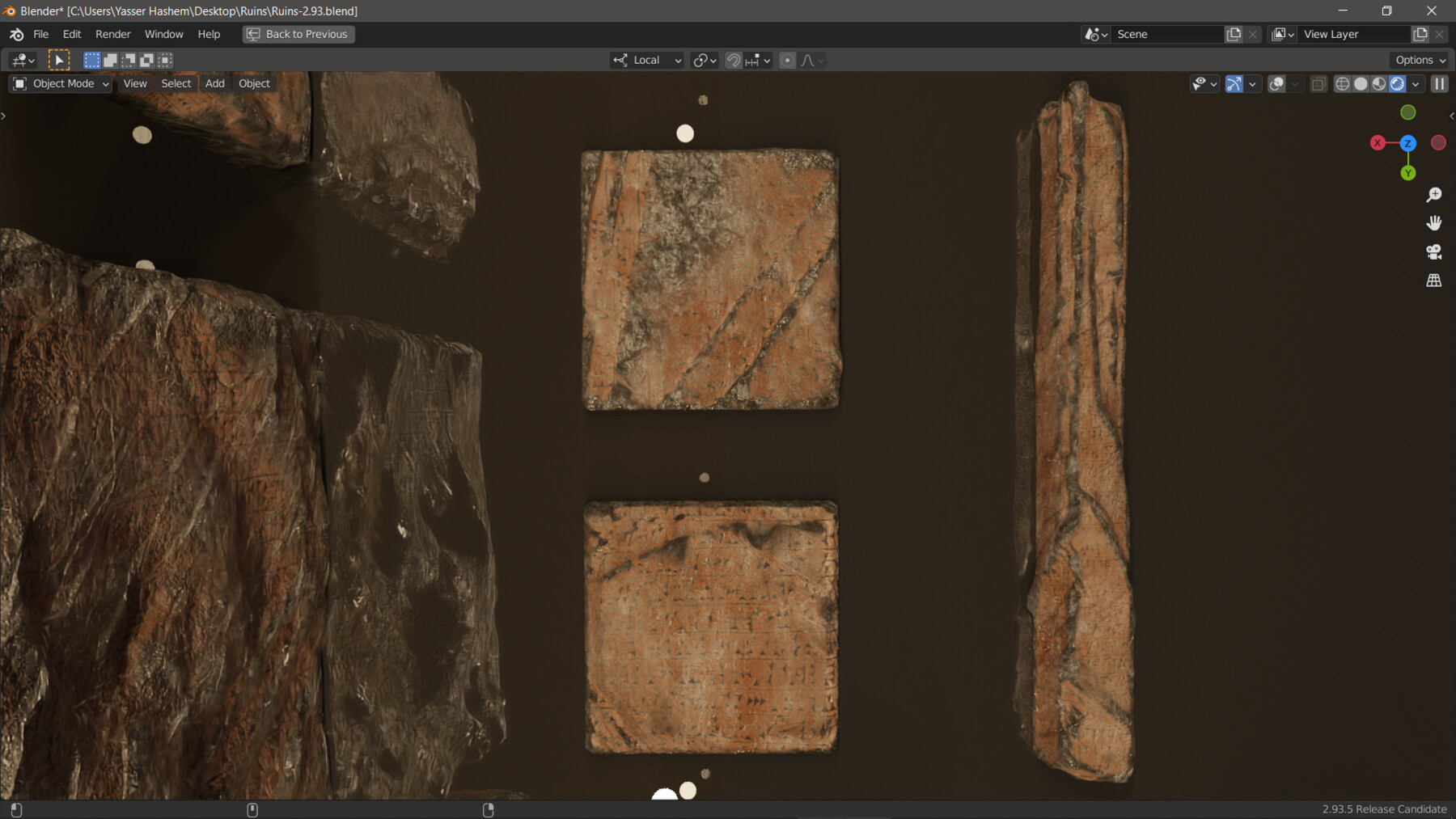This screenshot has width=1456, height=819.
Task: Toggle the camera view icon
Action: [1434, 252]
